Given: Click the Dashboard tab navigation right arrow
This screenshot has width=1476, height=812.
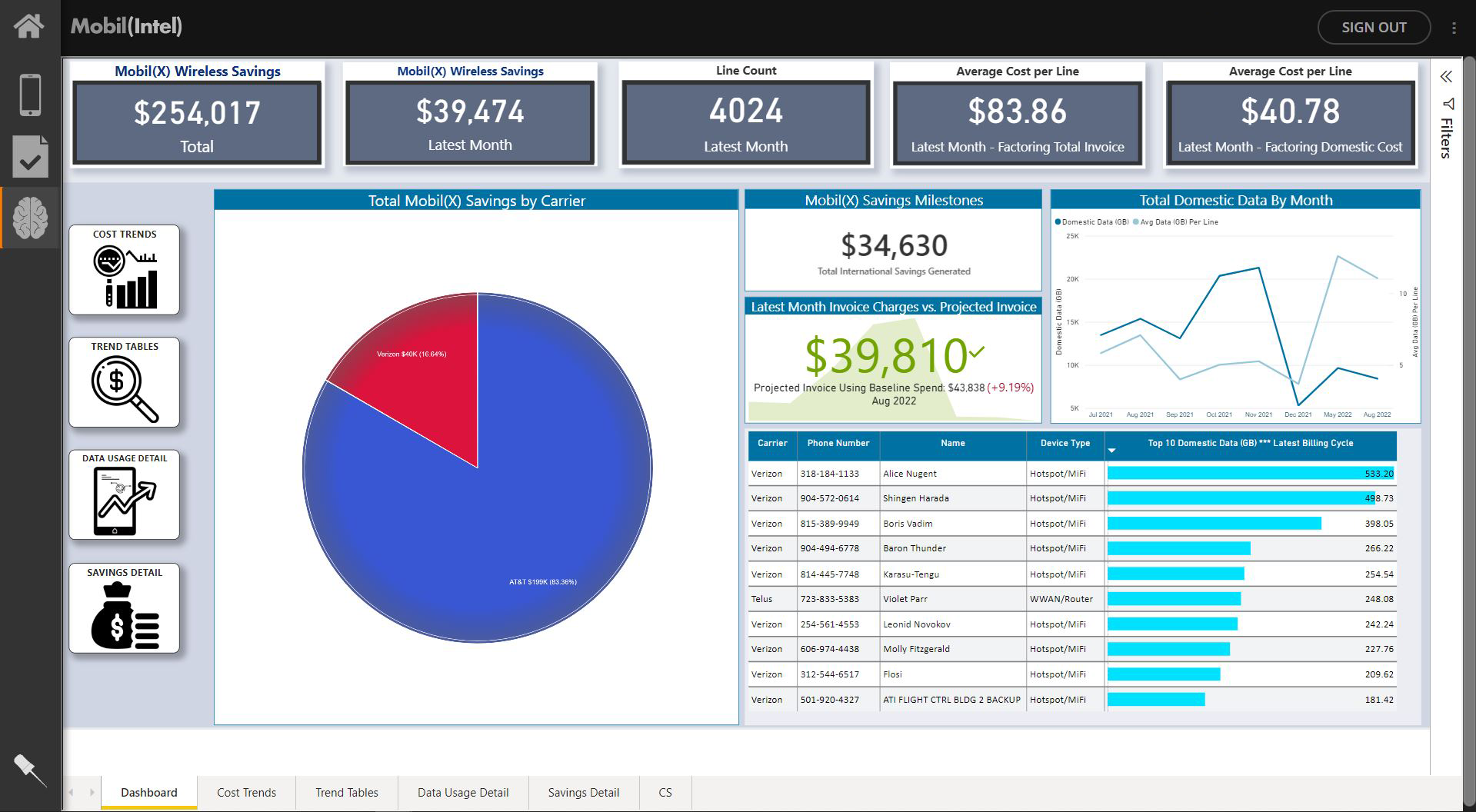Looking at the screenshot, I should click(92, 792).
